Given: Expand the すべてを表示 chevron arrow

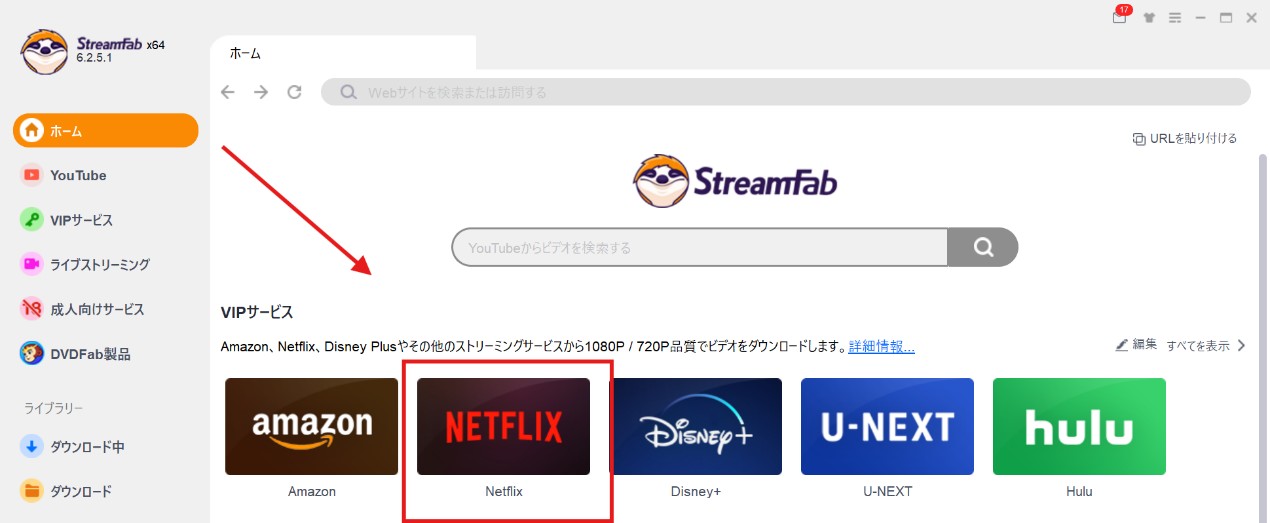Looking at the screenshot, I should (1241, 346).
